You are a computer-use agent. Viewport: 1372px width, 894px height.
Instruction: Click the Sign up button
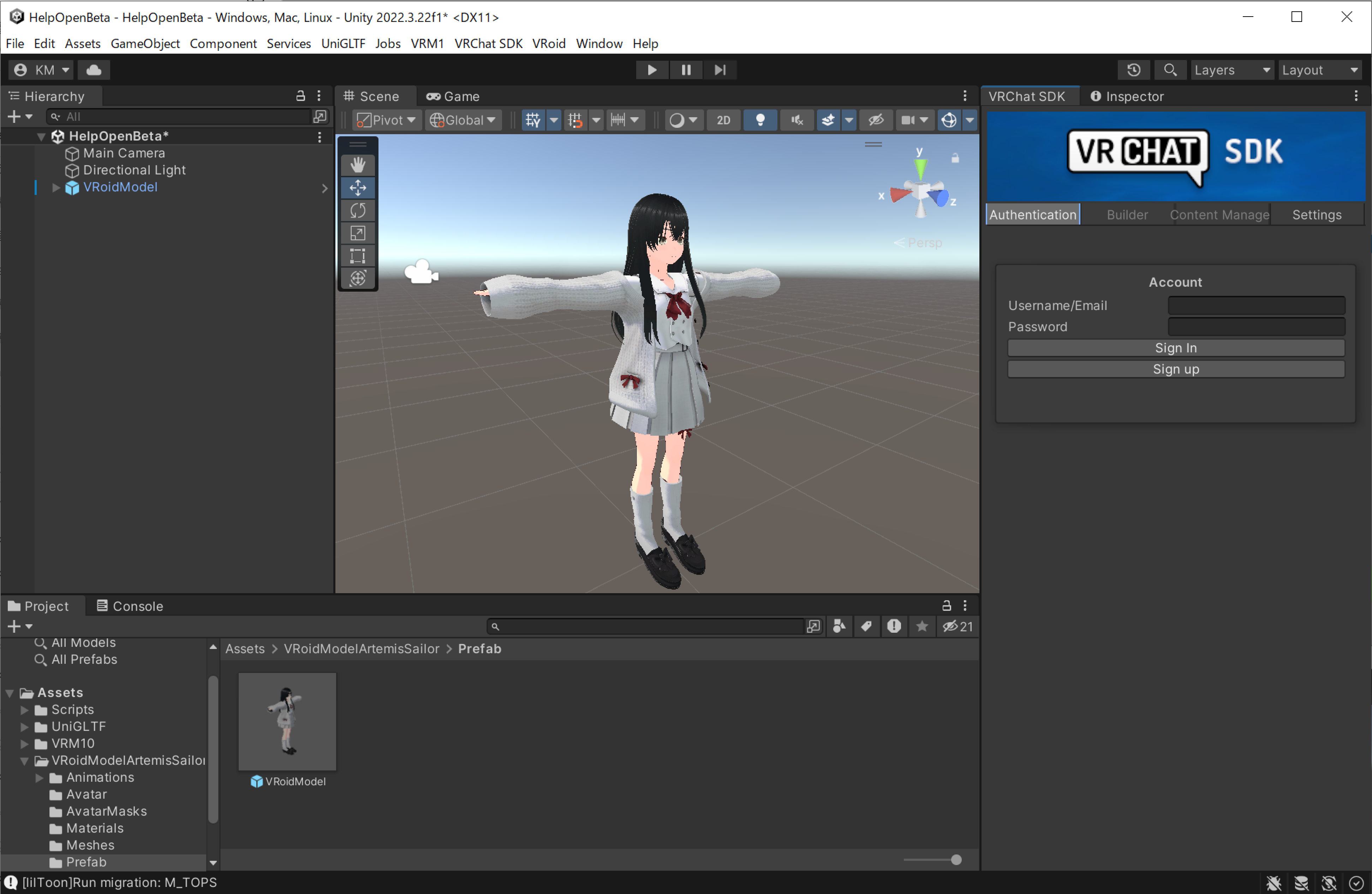[1175, 369]
